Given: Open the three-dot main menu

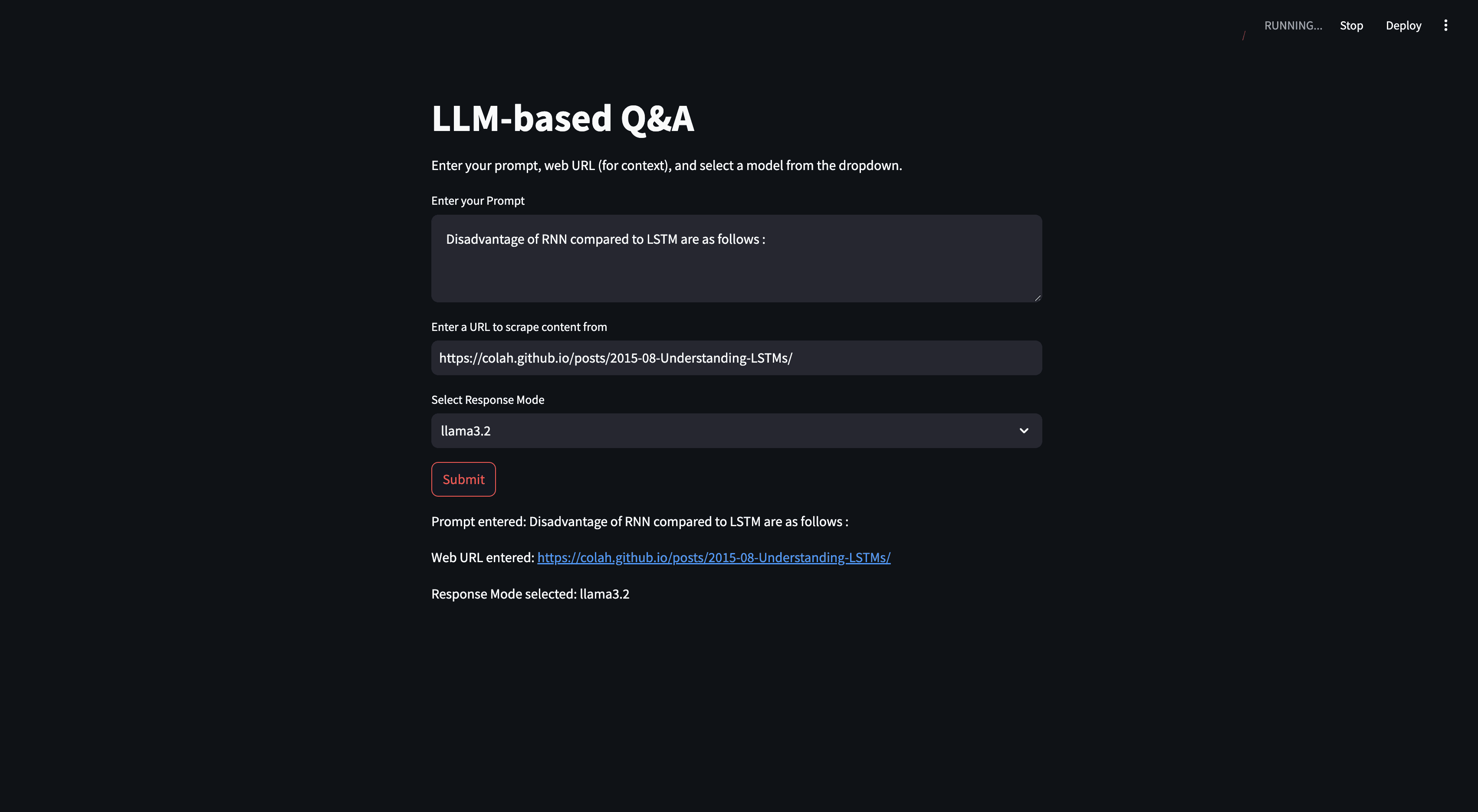Looking at the screenshot, I should pyautogui.click(x=1445, y=25).
